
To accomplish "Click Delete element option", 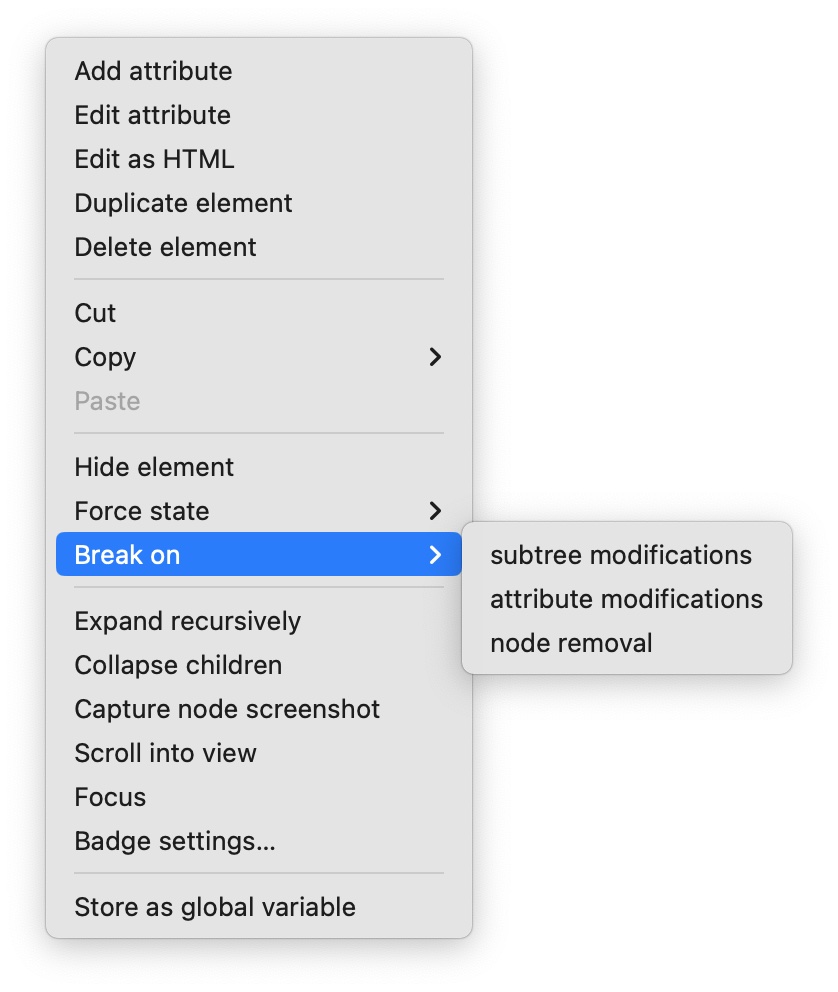I will pos(165,247).
